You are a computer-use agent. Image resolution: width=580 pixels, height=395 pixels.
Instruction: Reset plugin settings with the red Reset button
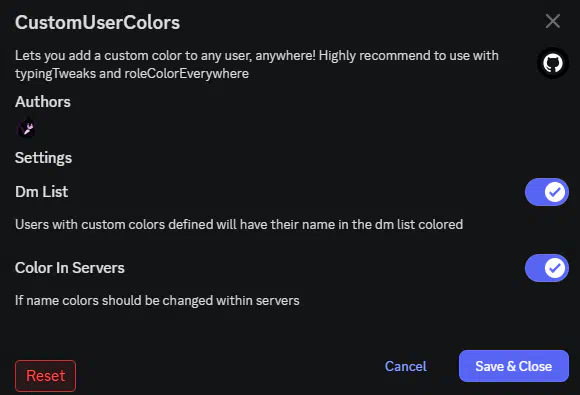coord(45,376)
